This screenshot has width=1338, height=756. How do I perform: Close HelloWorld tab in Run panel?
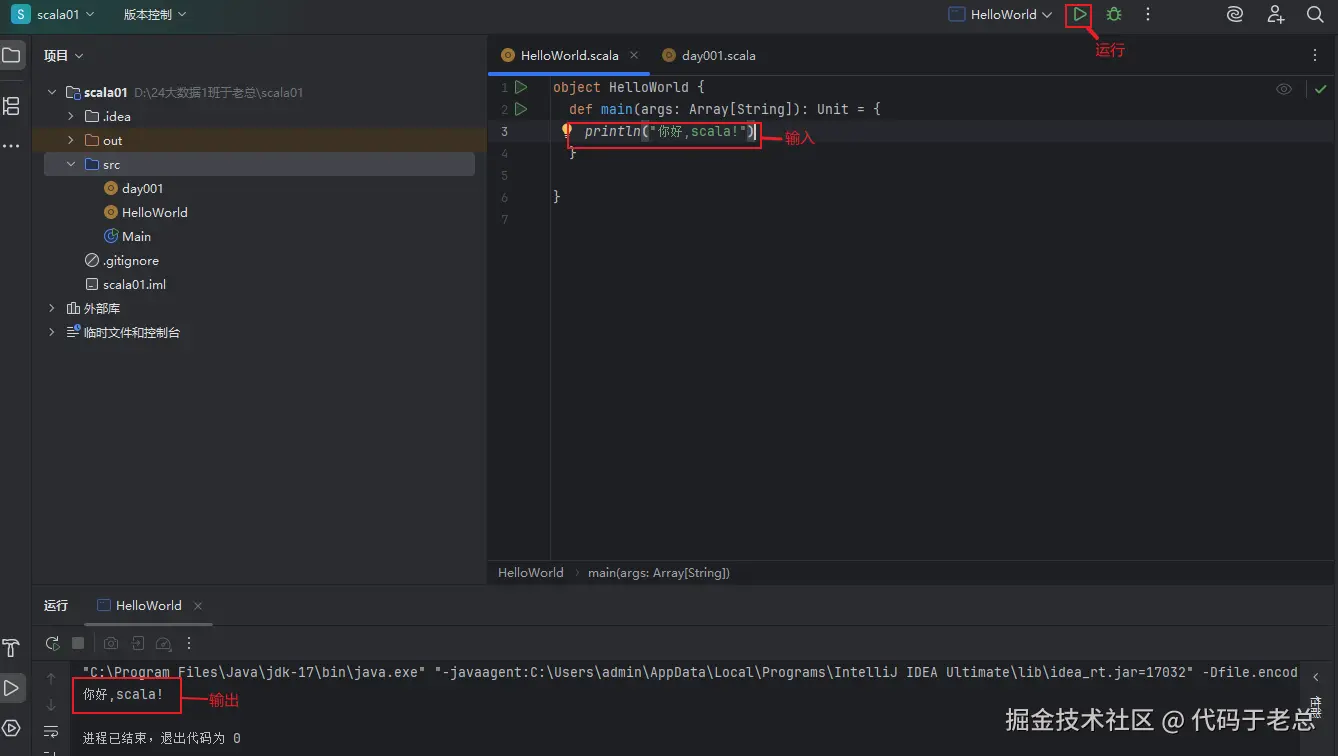[198, 606]
